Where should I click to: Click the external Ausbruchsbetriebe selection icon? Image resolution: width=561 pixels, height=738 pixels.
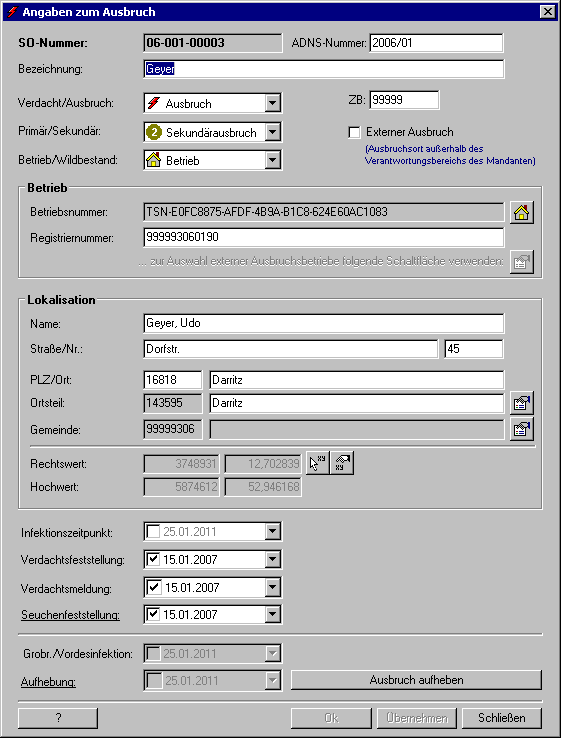521,261
